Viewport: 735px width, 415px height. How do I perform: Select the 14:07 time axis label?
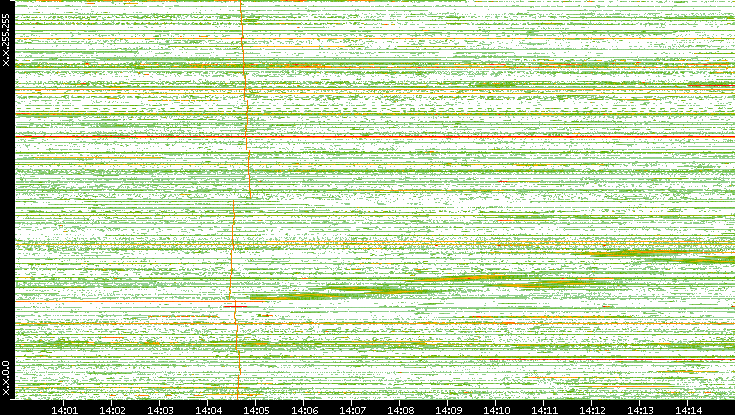click(352, 410)
